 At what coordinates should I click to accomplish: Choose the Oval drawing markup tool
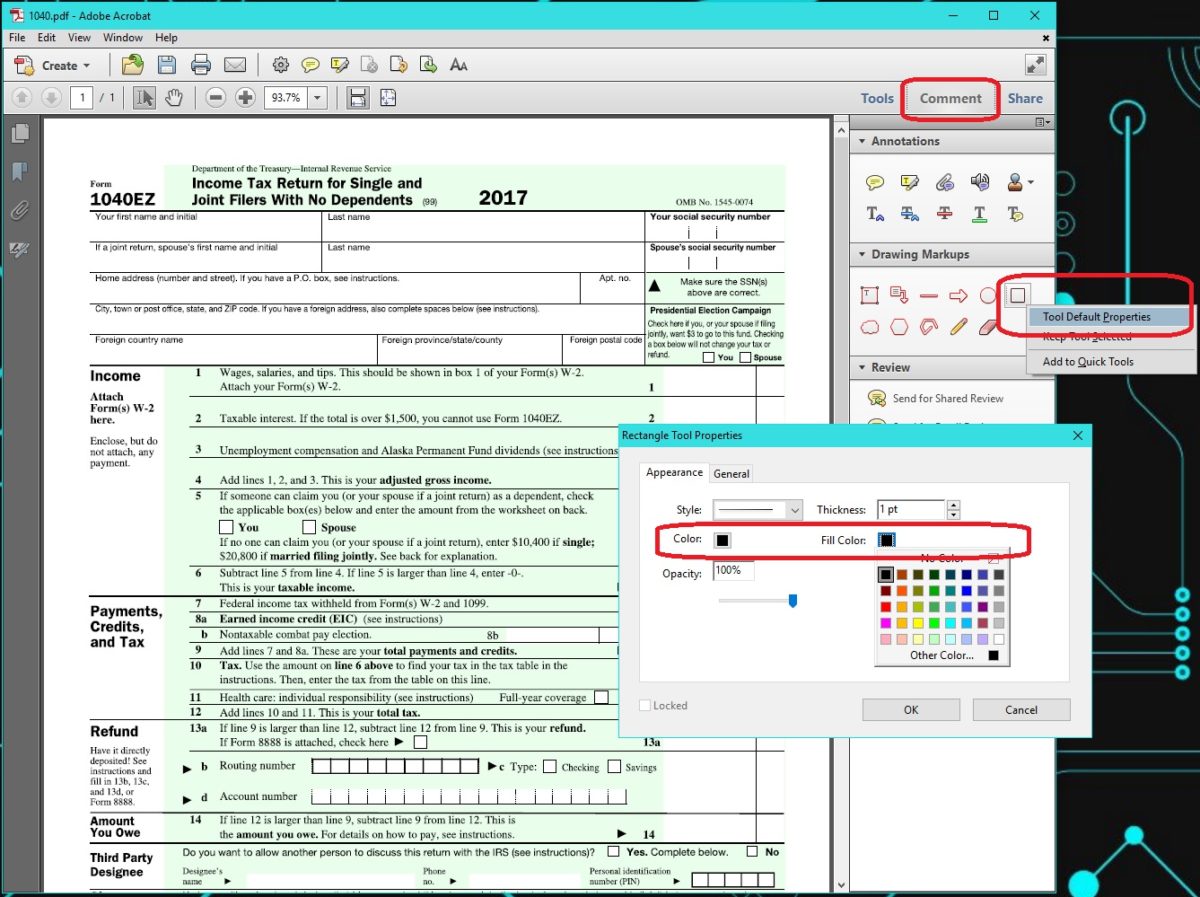pos(988,294)
